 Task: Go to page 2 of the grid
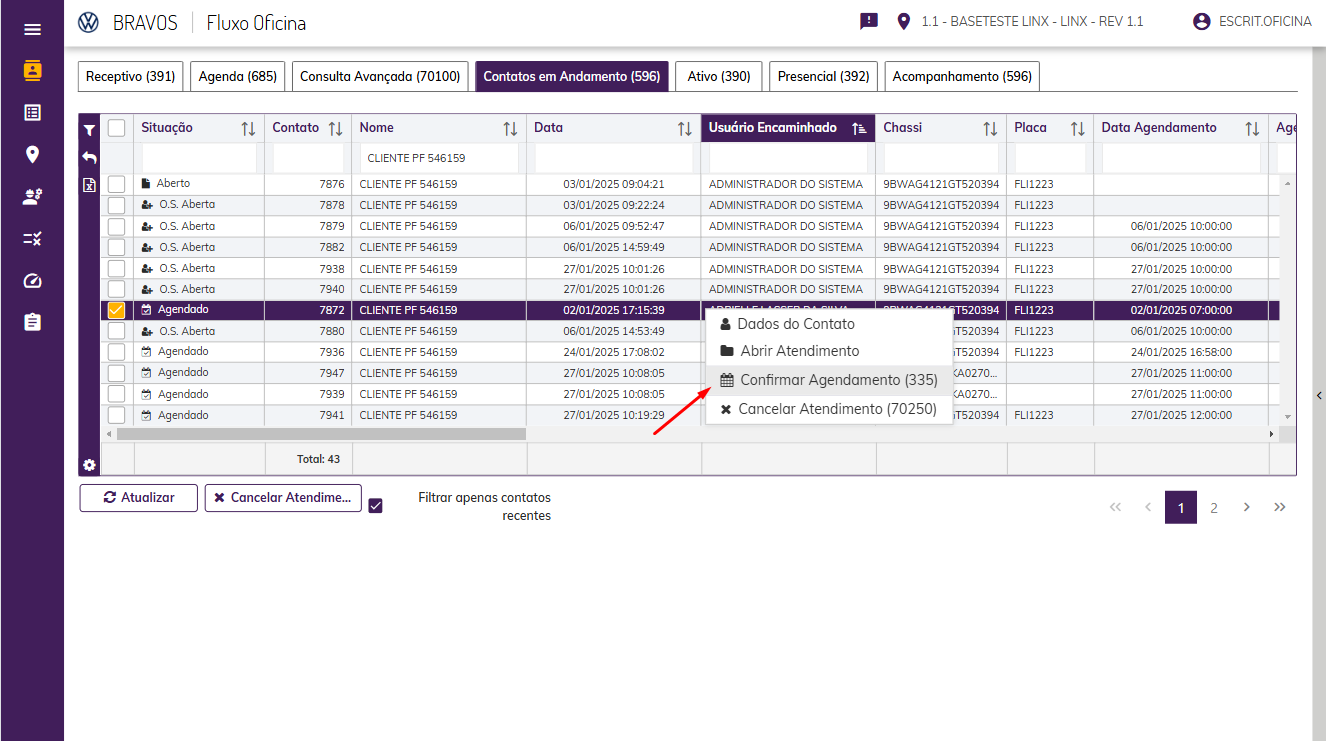pyautogui.click(x=1214, y=508)
